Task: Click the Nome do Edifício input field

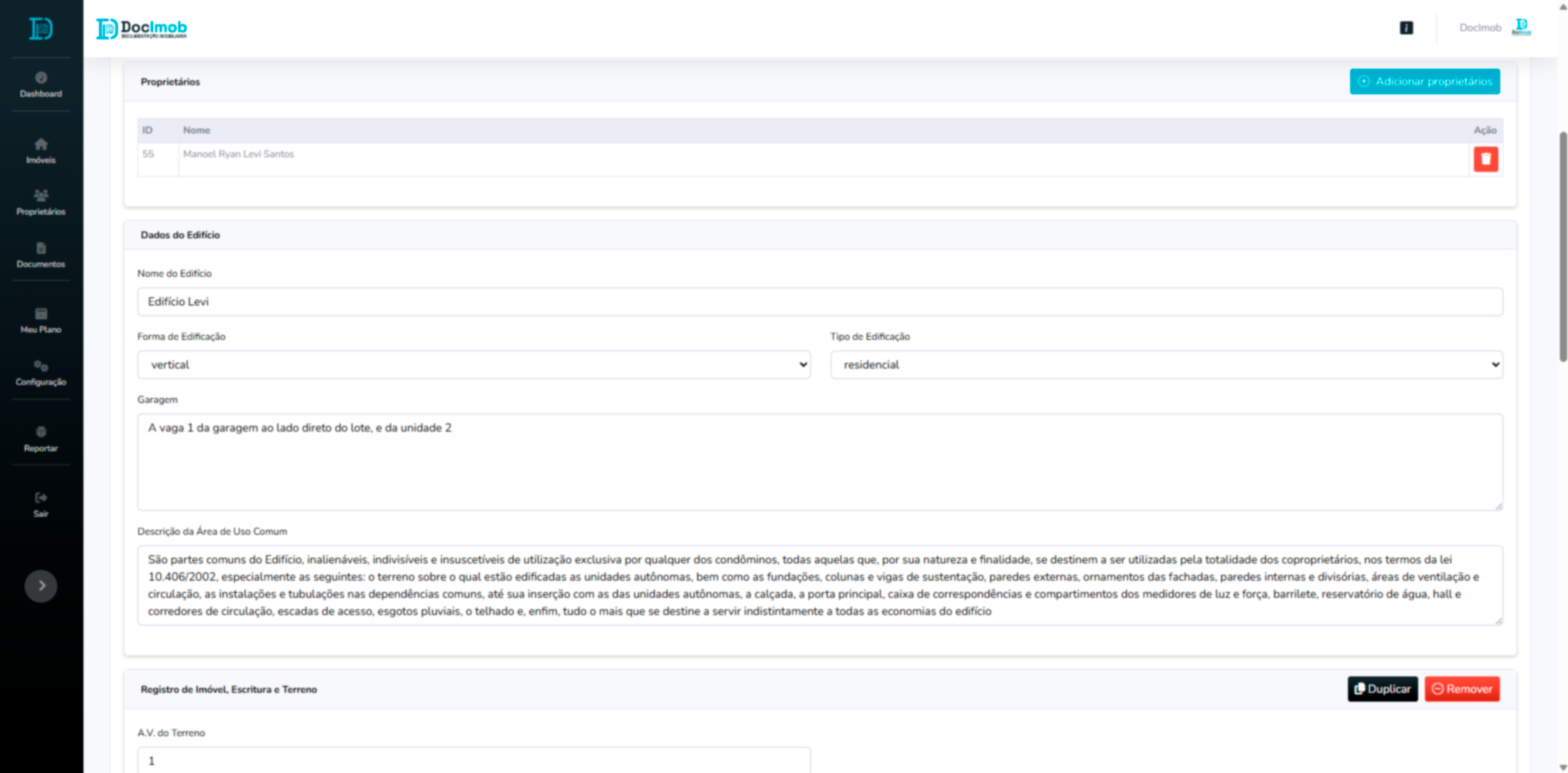Action: point(819,301)
